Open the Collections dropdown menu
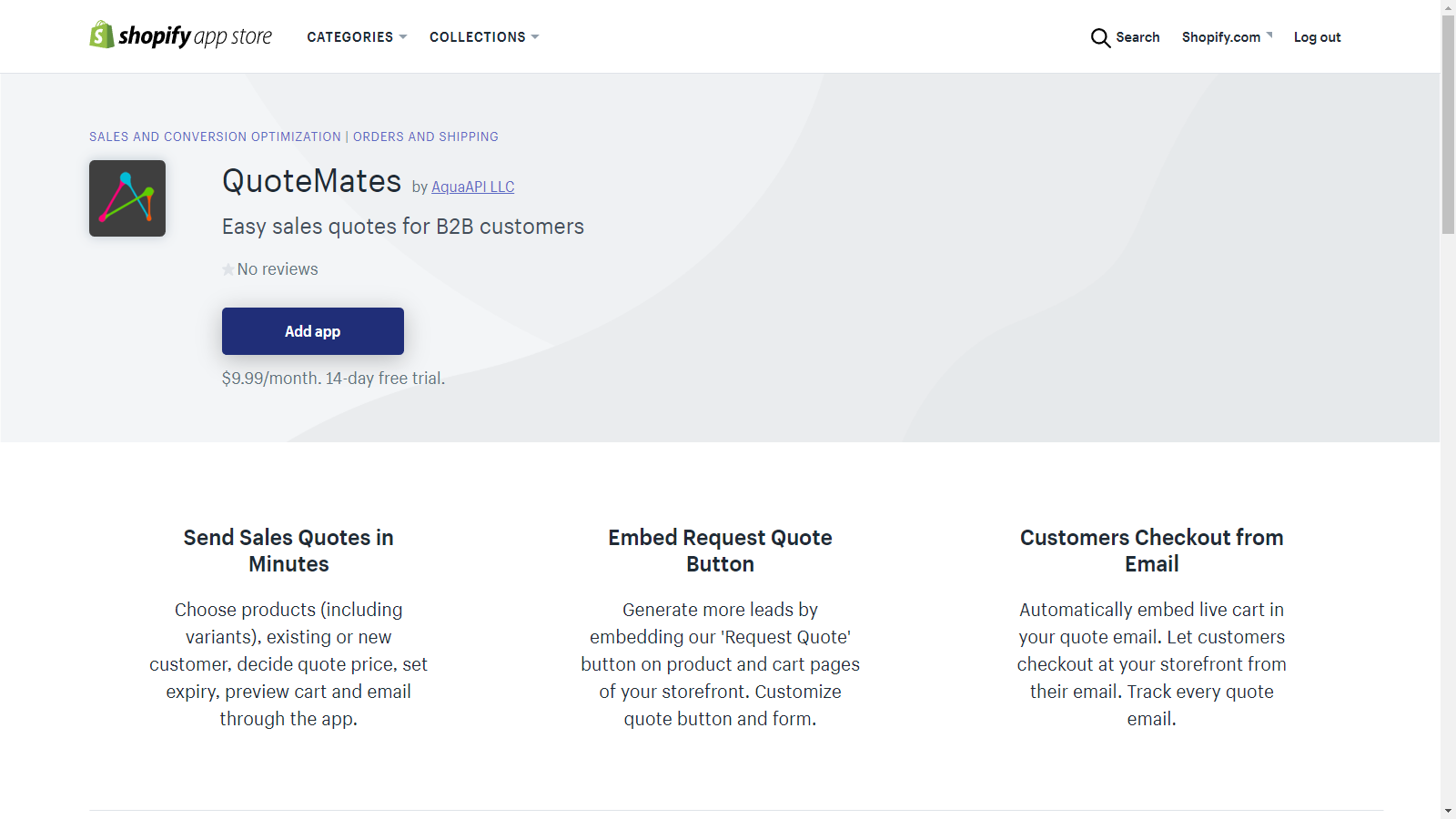1456x819 pixels. tap(484, 37)
